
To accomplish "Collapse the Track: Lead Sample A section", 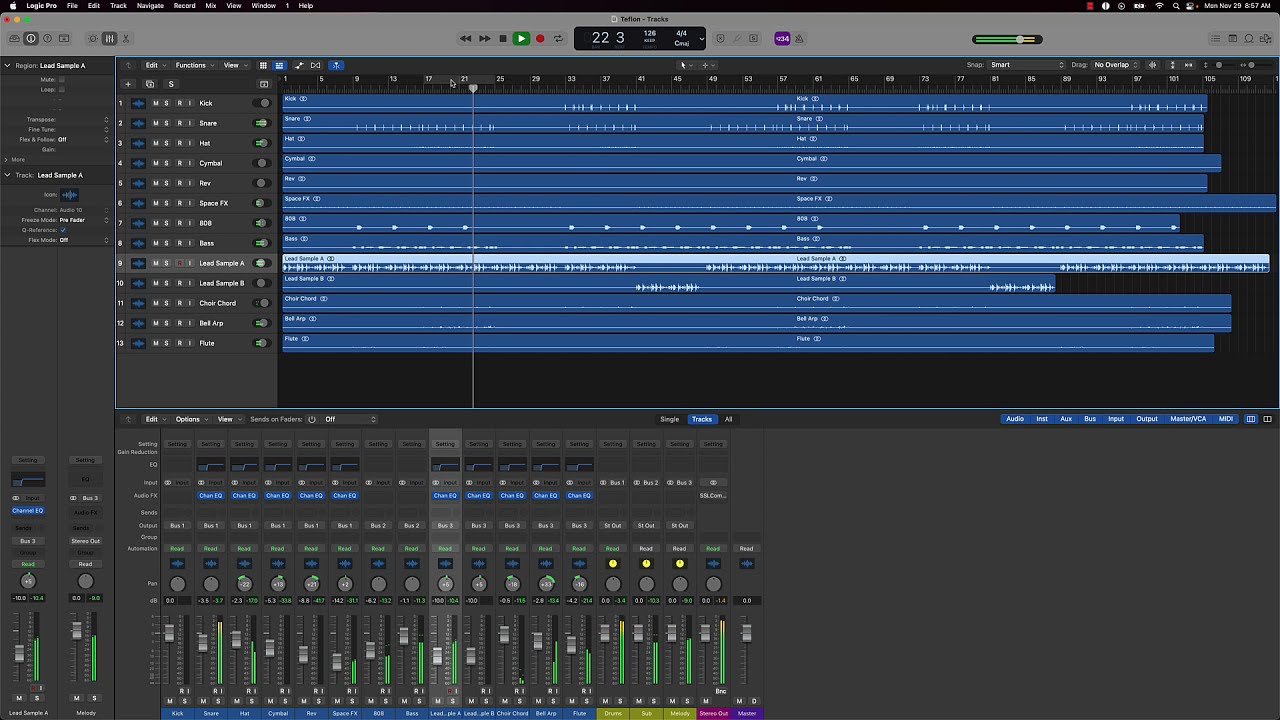I will 6,175.
